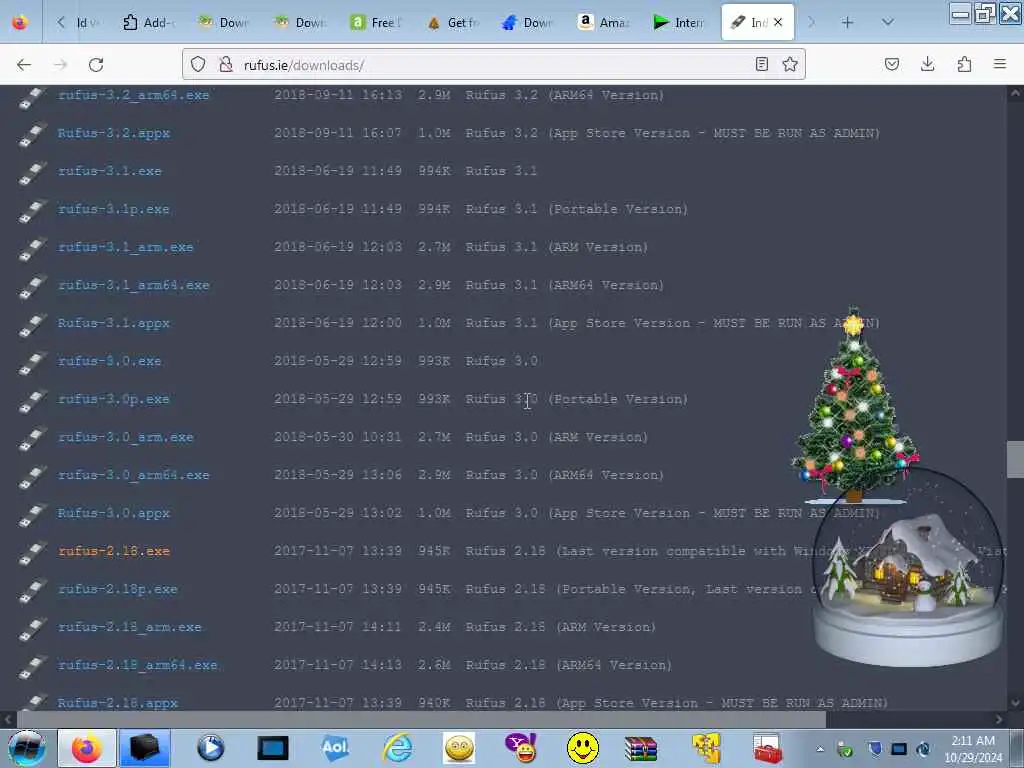Switch to the Add-ons tab

(x=148, y=23)
